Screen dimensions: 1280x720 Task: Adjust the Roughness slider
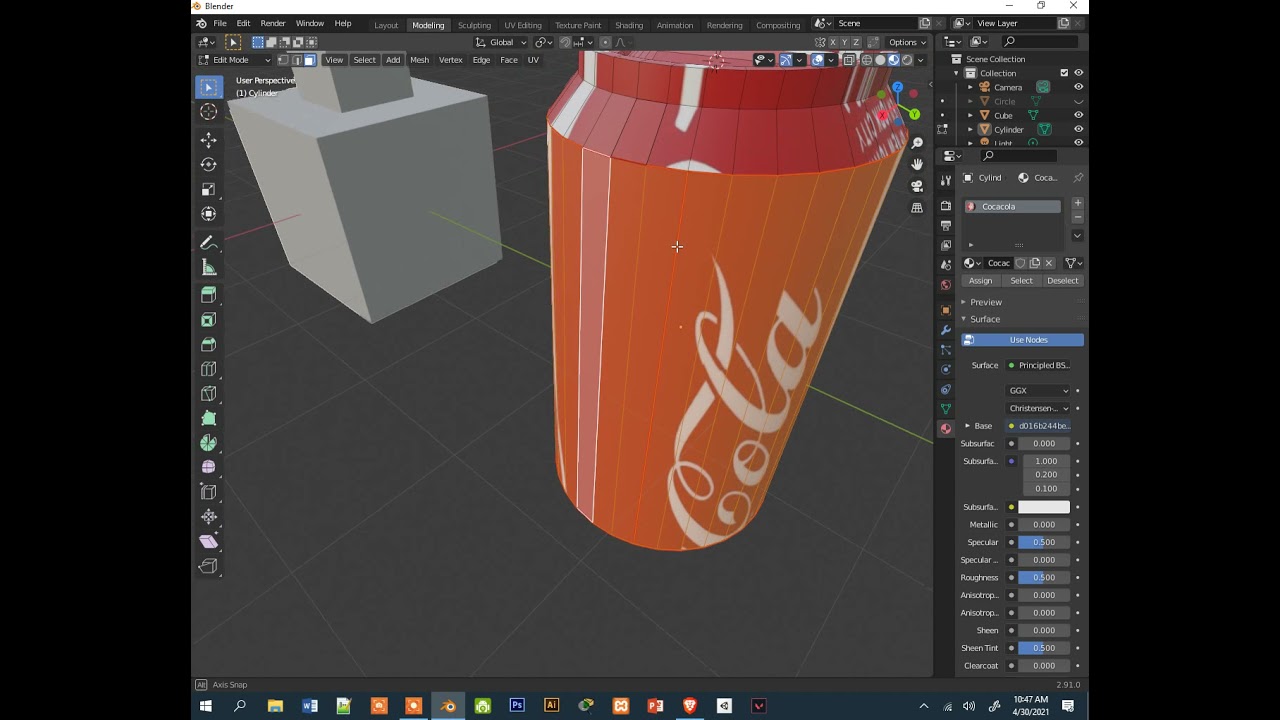[x=1044, y=577]
